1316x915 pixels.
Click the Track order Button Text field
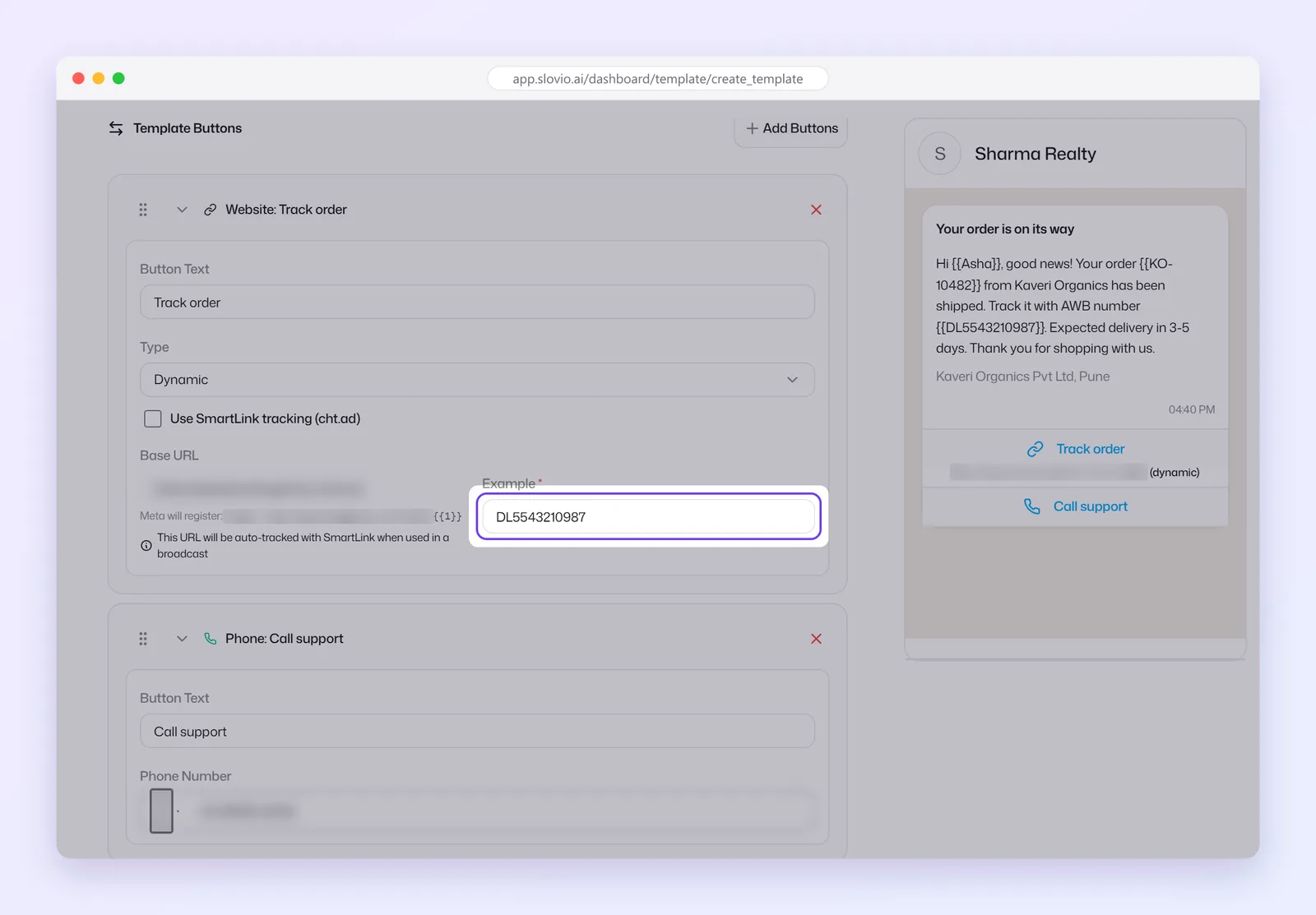tap(477, 303)
